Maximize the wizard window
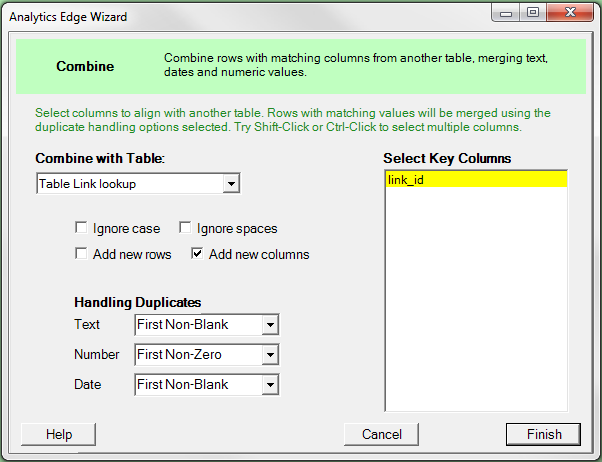Viewport: 602px width, 462px height. coord(533,15)
